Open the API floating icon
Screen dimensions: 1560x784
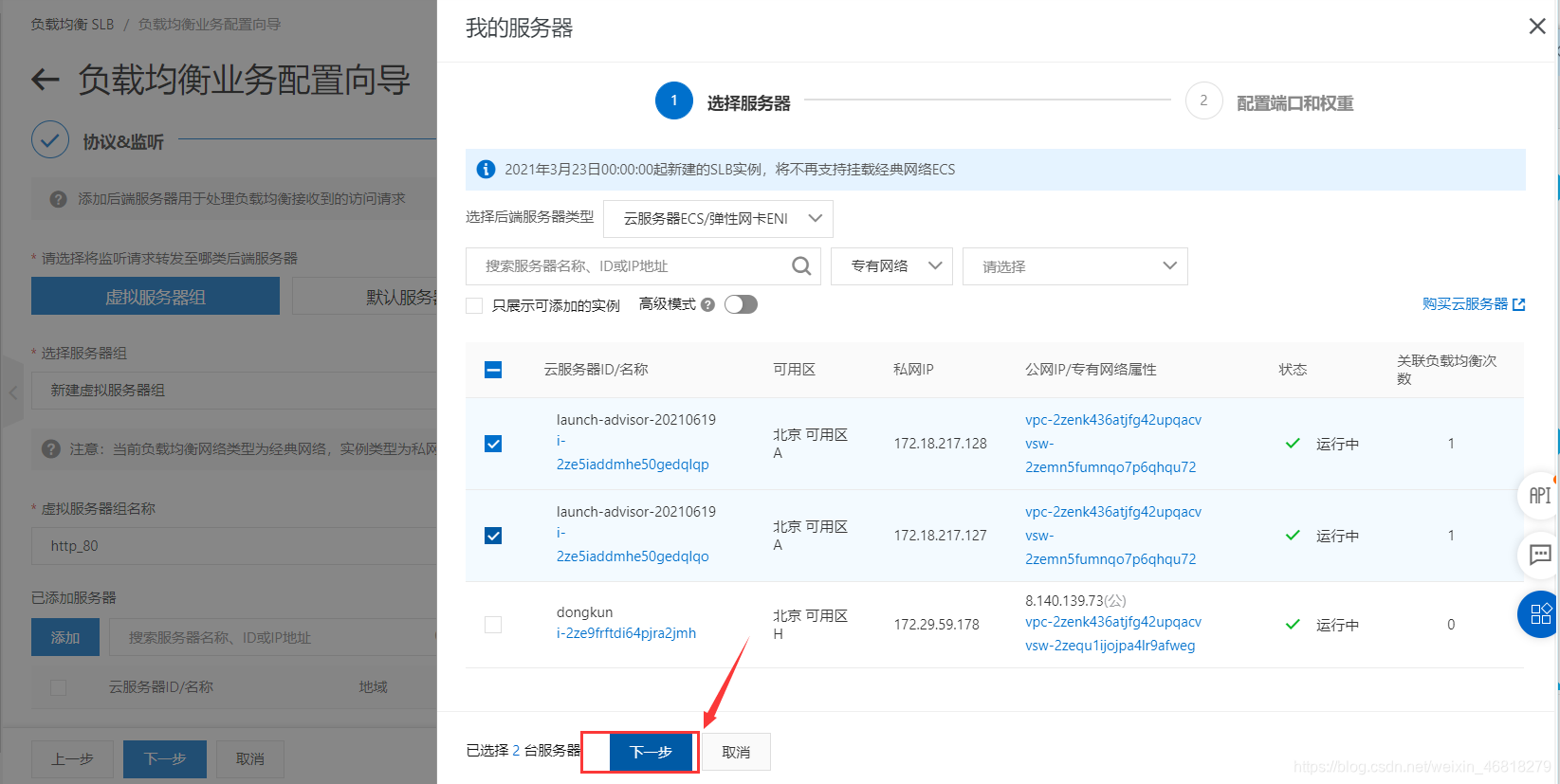coord(1539,495)
